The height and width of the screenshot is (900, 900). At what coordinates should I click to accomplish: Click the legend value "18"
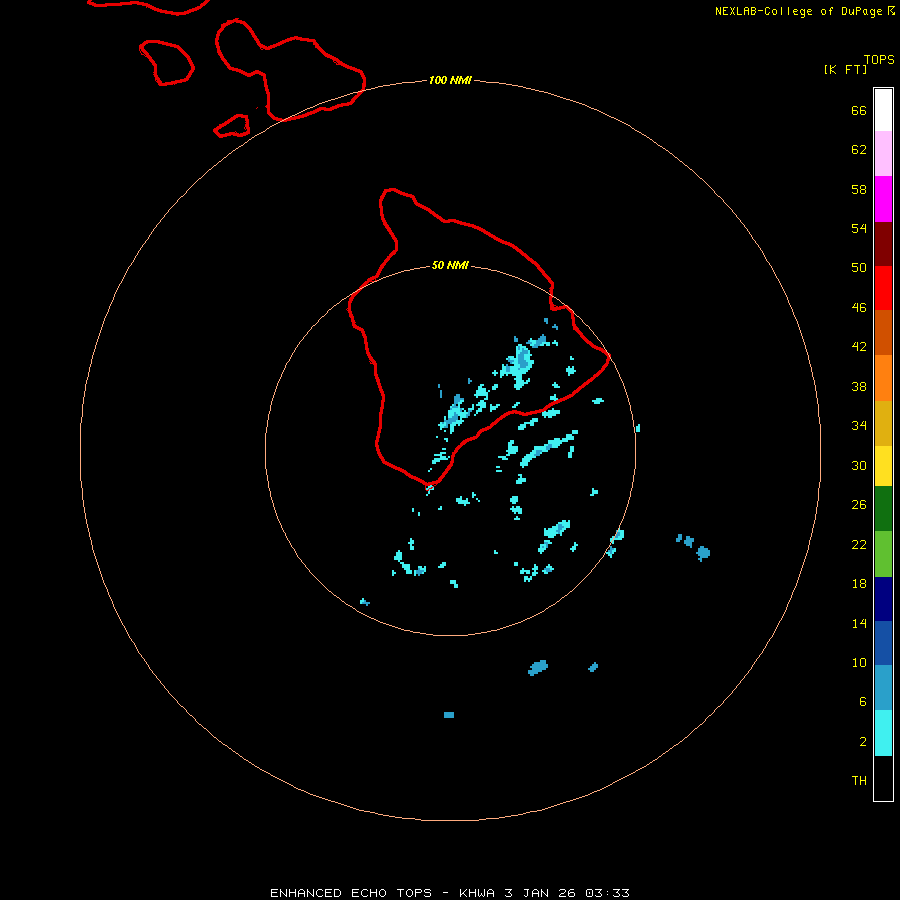859,584
